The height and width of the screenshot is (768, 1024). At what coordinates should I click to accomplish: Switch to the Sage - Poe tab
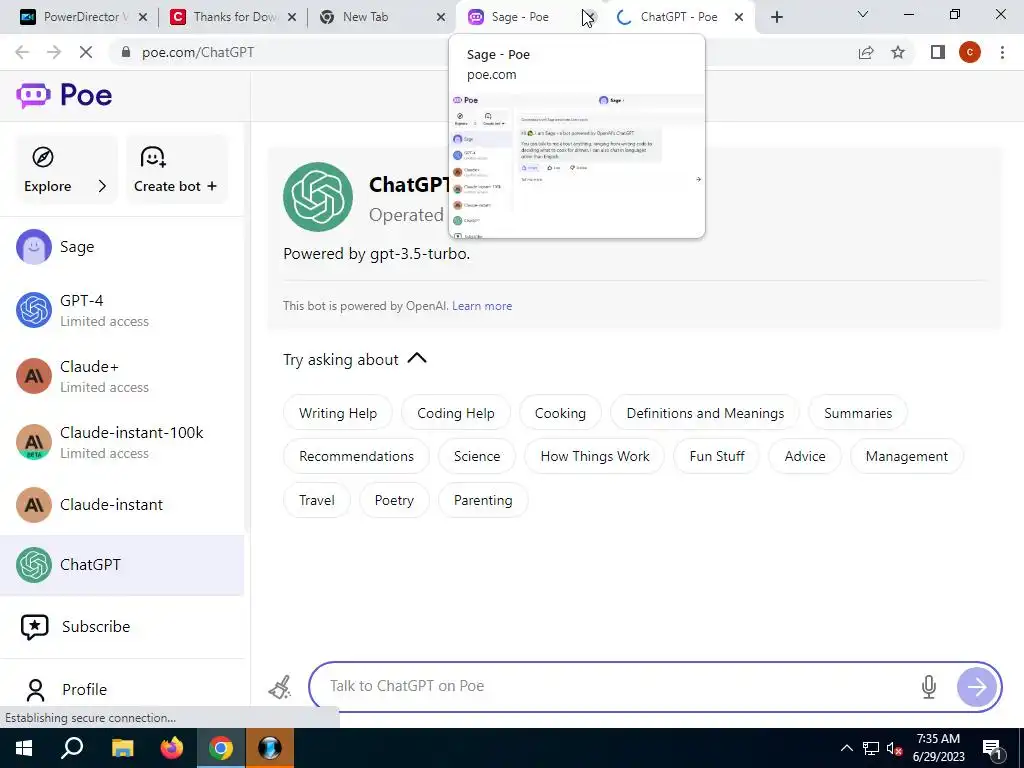tap(519, 17)
